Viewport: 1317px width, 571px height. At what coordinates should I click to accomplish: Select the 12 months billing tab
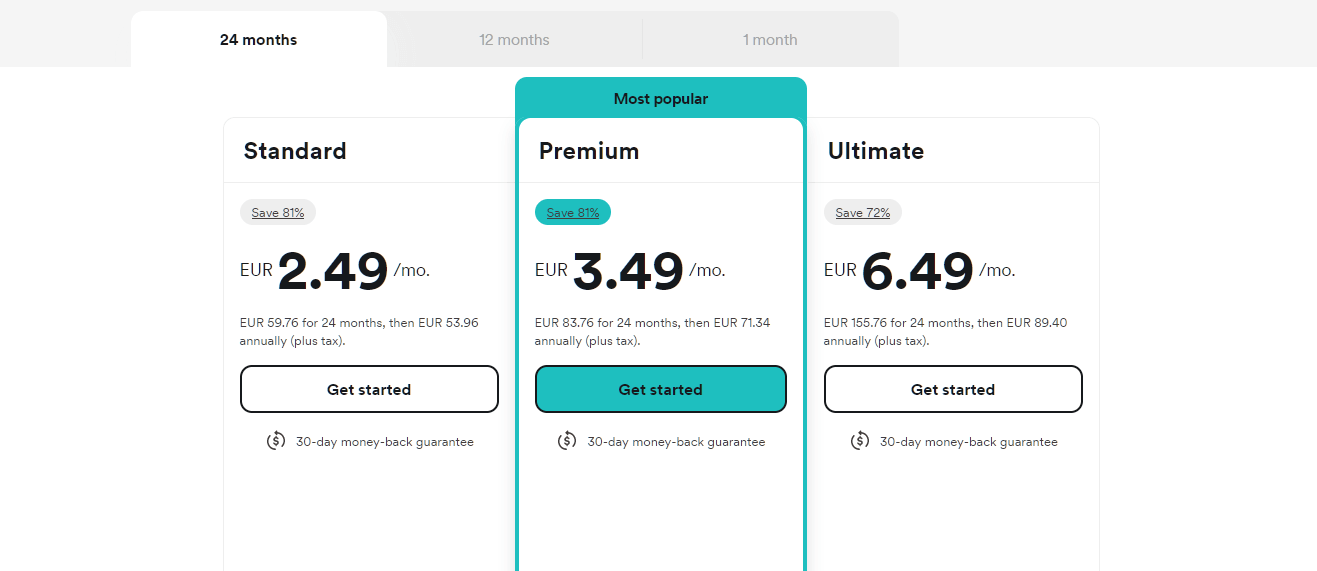tap(514, 40)
